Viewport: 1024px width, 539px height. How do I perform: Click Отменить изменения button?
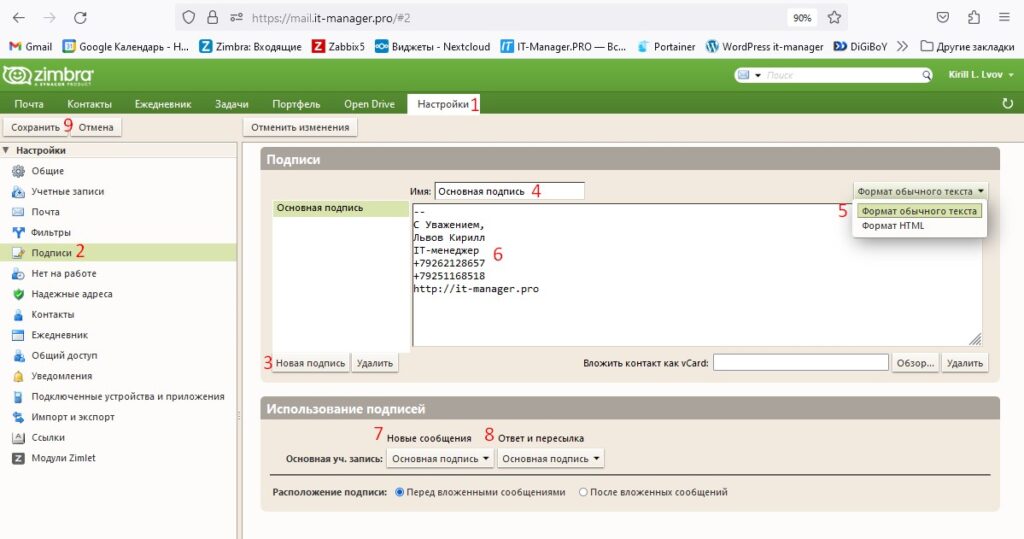pyautogui.click(x=300, y=127)
